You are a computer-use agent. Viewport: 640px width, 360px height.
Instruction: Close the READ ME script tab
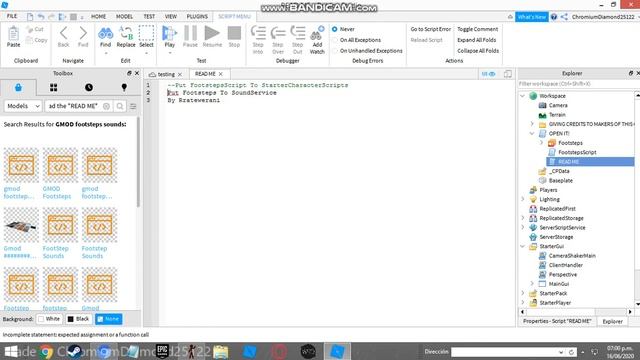[221, 74]
